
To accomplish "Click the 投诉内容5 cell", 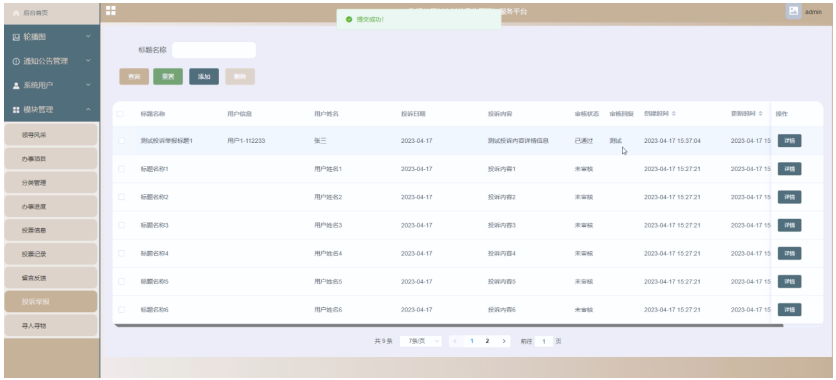I will tap(502, 281).
